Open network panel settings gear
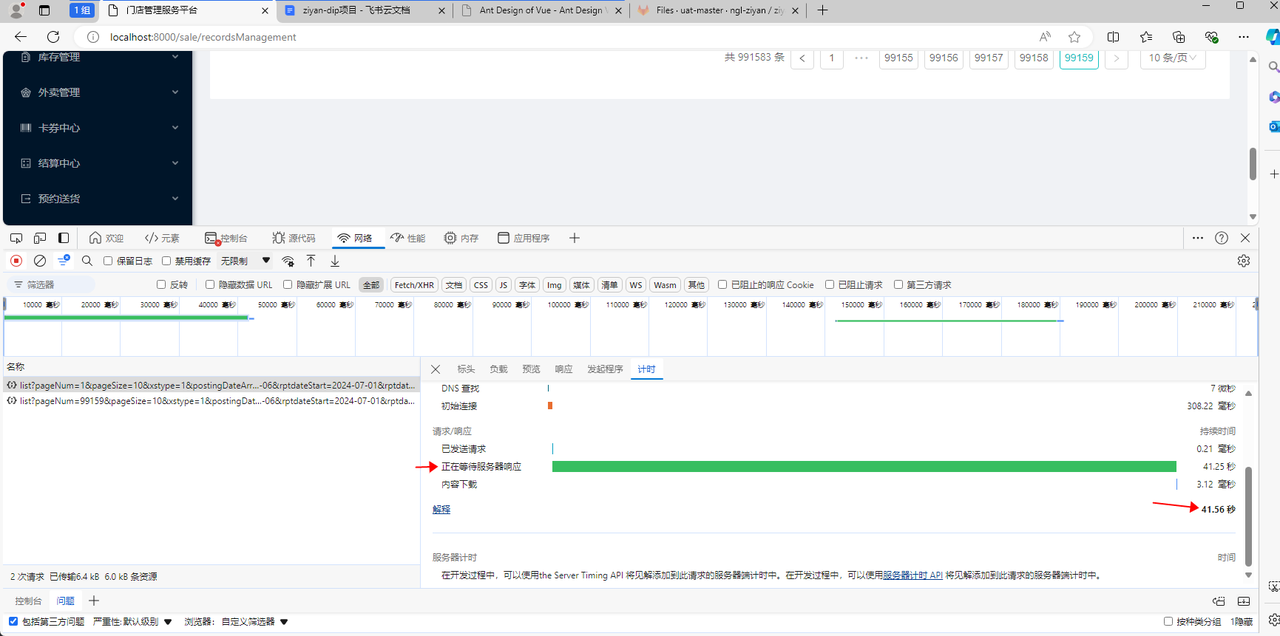1280x636 pixels. tap(1244, 261)
